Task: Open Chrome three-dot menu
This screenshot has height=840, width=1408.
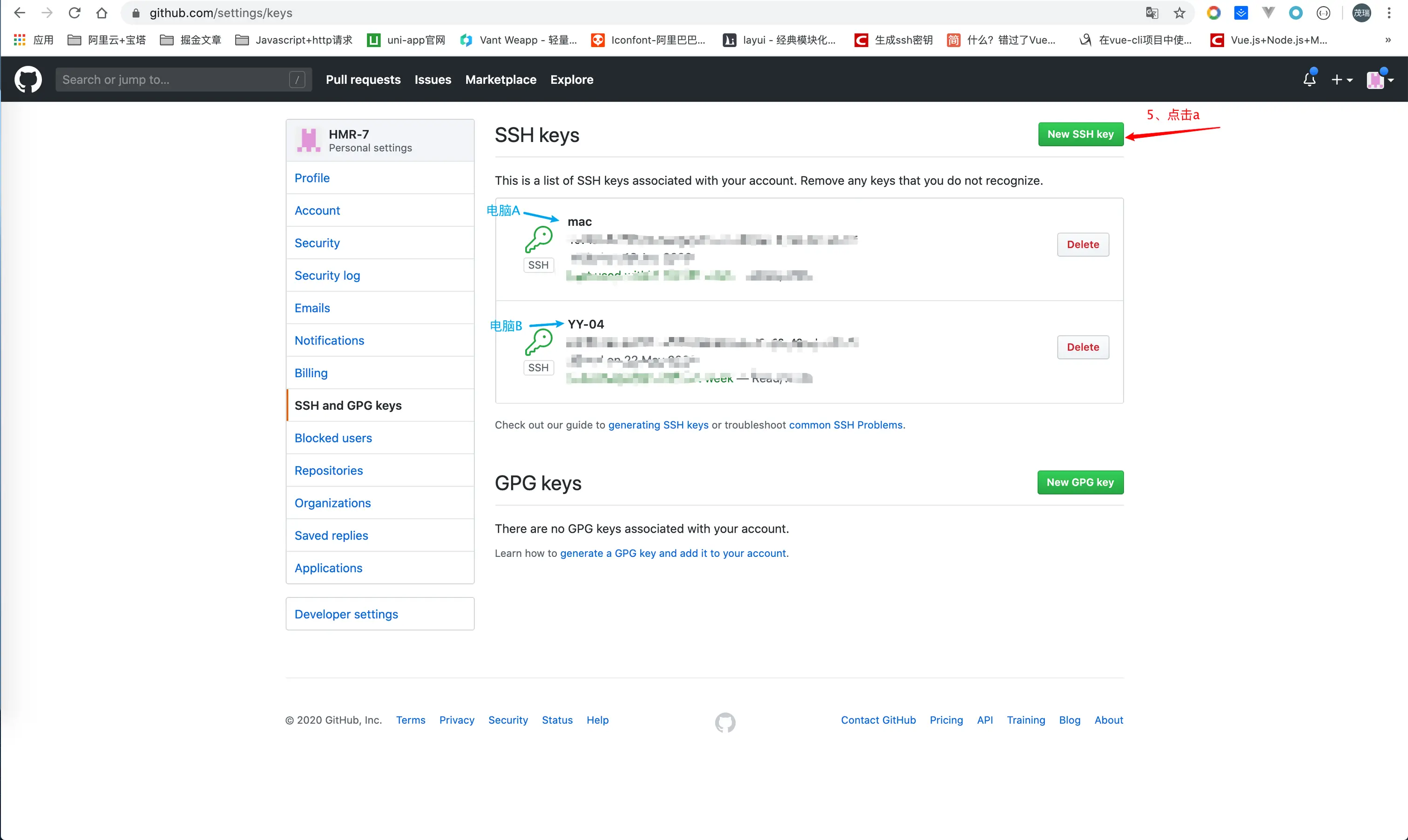Action: point(1389,13)
